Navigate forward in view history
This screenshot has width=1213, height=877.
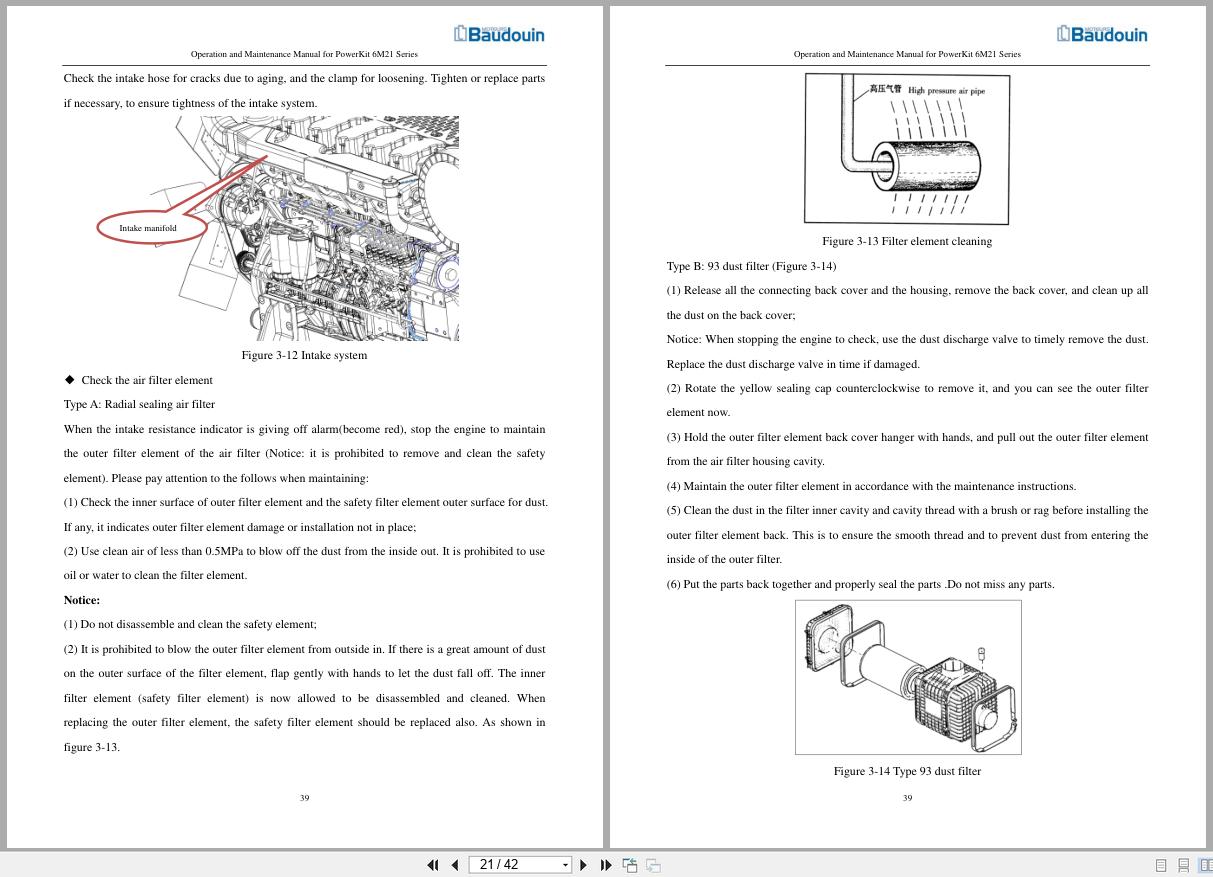point(652,864)
